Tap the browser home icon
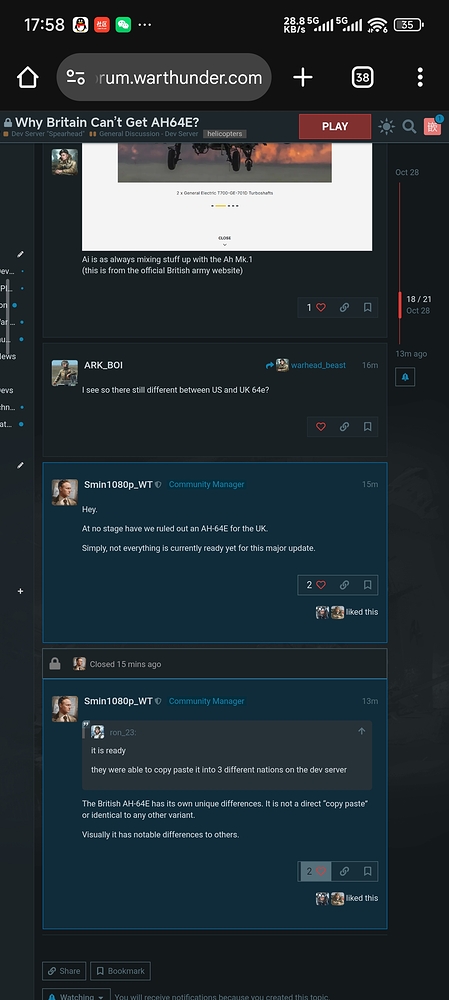Image resolution: width=449 pixels, height=1000 pixels. pyautogui.click(x=27, y=78)
